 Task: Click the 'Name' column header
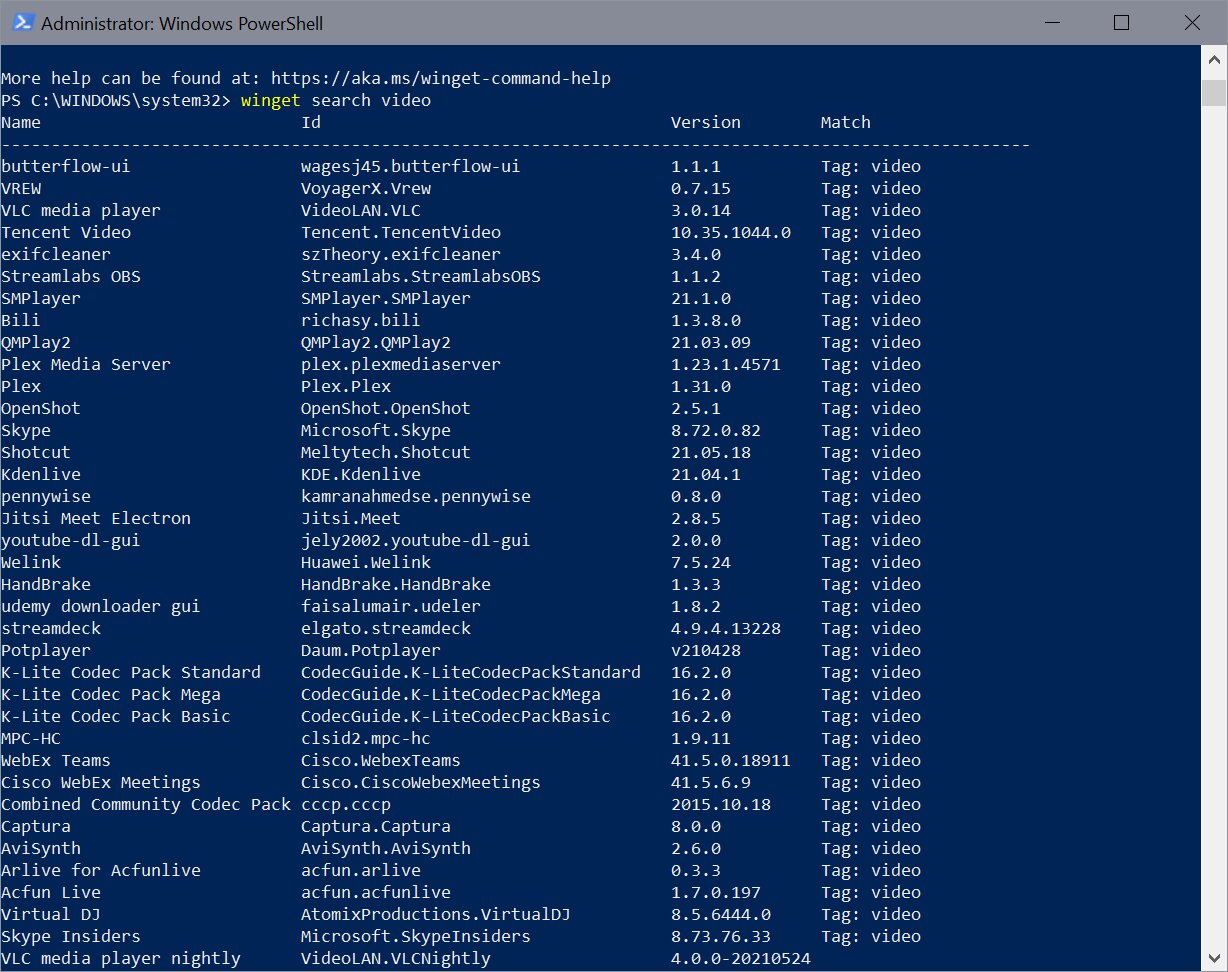(x=21, y=122)
